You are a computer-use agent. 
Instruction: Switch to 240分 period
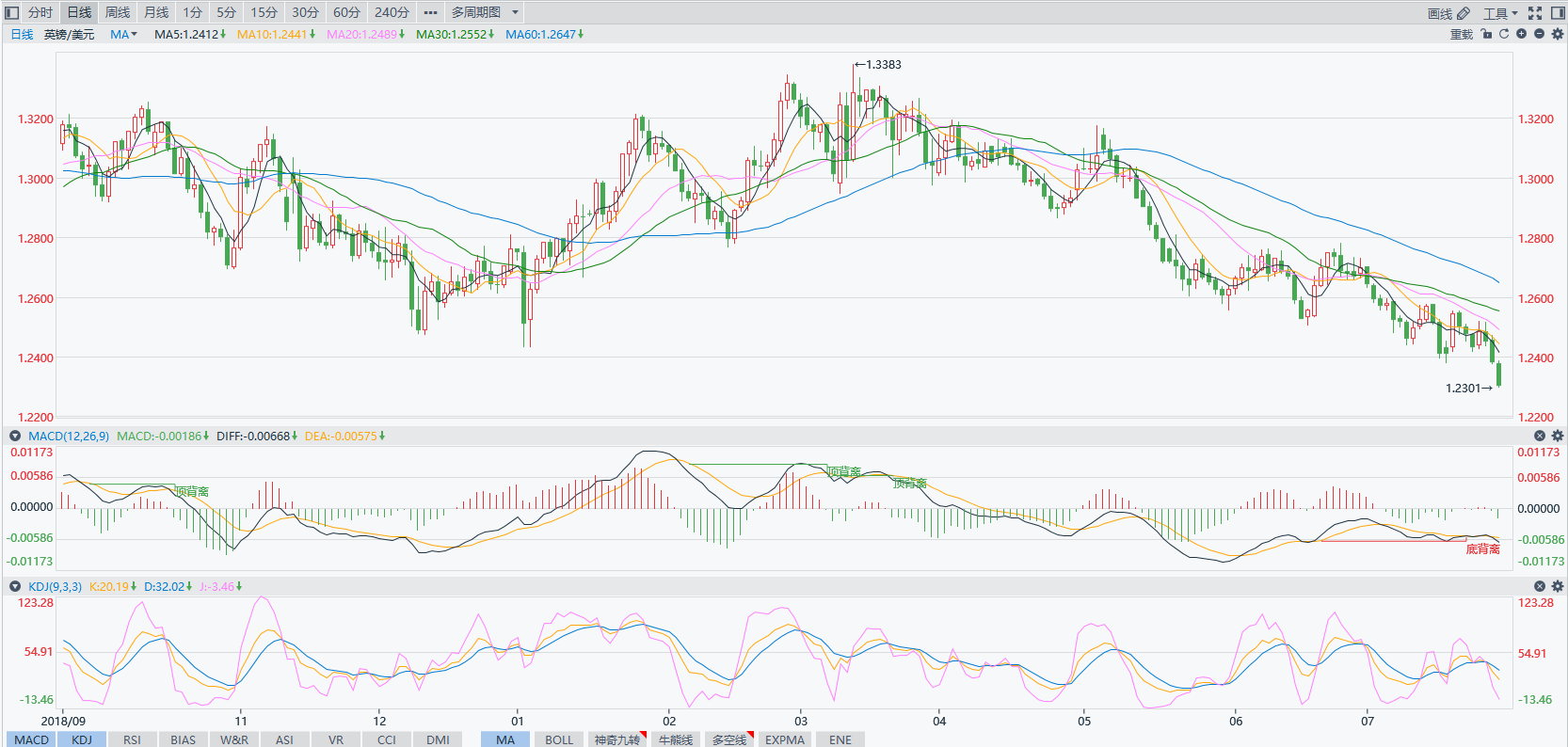[x=392, y=12]
